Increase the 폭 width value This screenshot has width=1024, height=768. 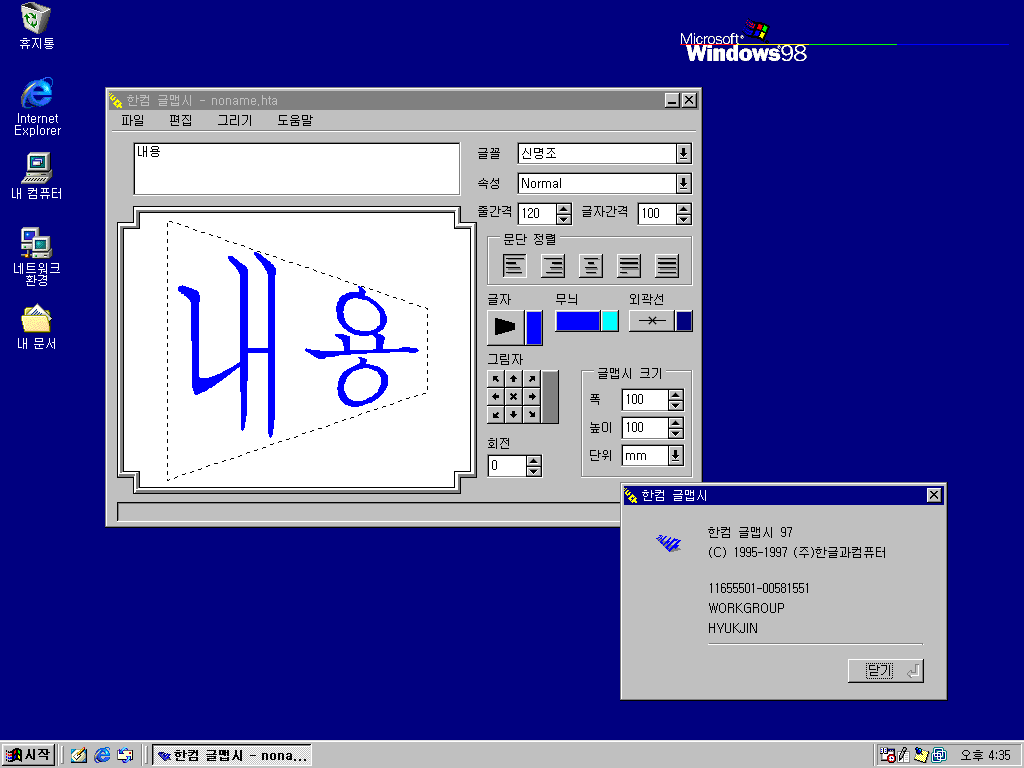676,394
